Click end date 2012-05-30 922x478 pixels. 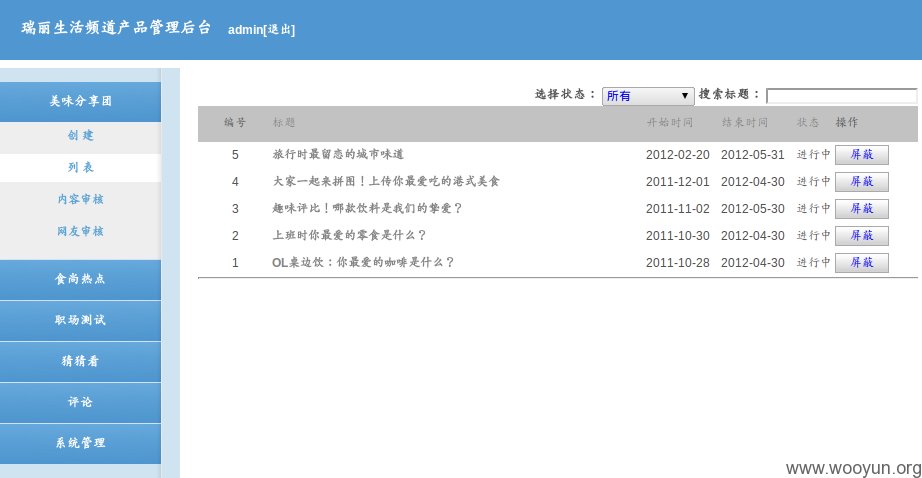753,209
